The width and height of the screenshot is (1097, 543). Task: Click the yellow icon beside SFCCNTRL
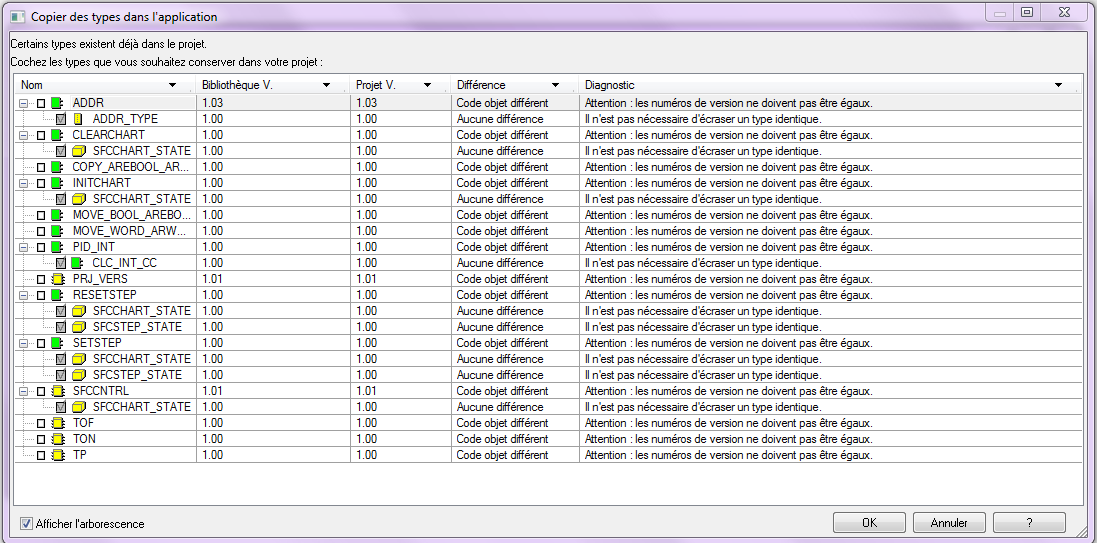[57, 391]
